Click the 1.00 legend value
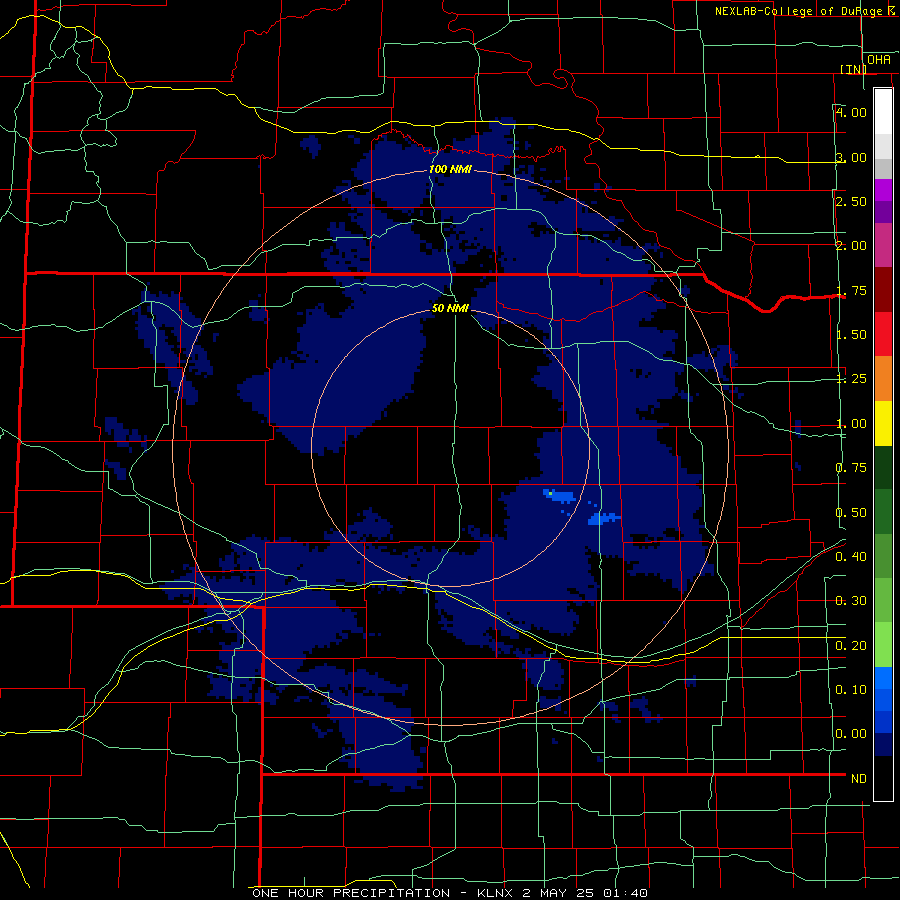This screenshot has height=900, width=900. pos(851,424)
